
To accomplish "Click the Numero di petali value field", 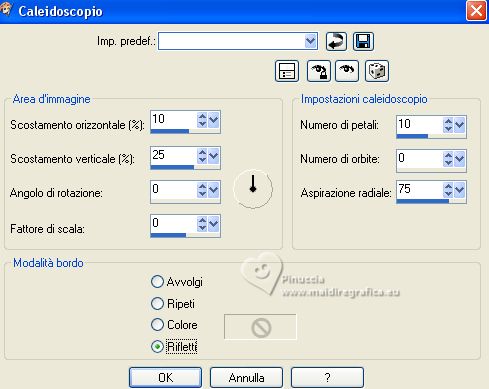I will pos(420,125).
